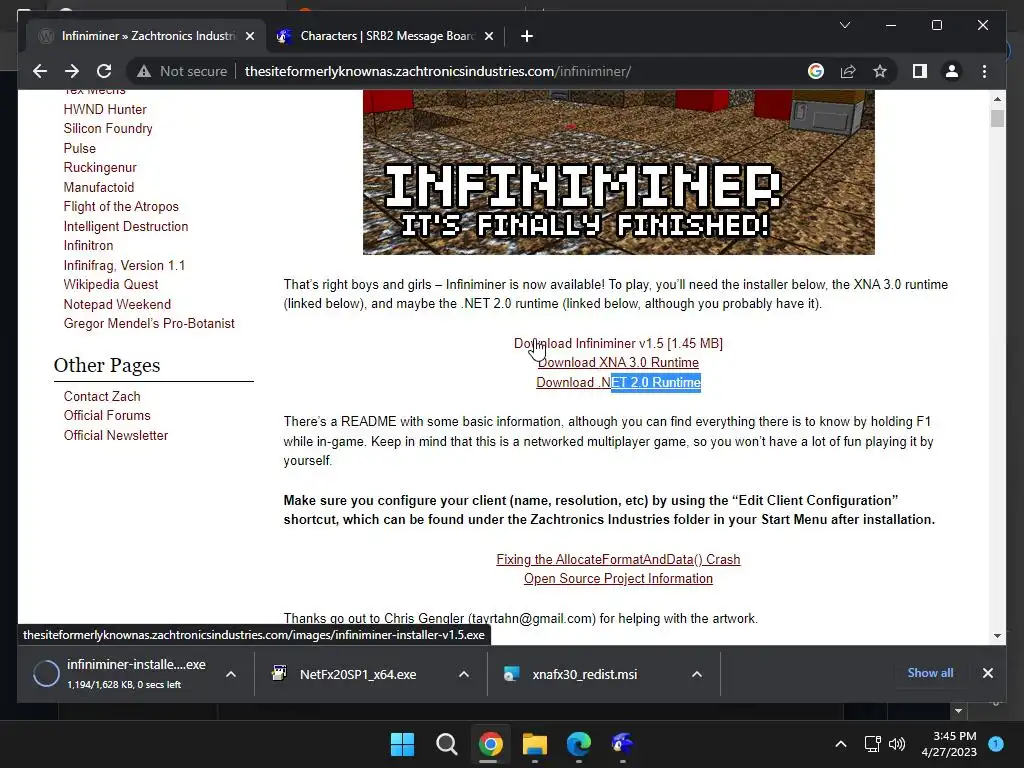Open the NetFx20SP1_x64.exe download
Screen dimensions: 1024x768
tap(358, 674)
